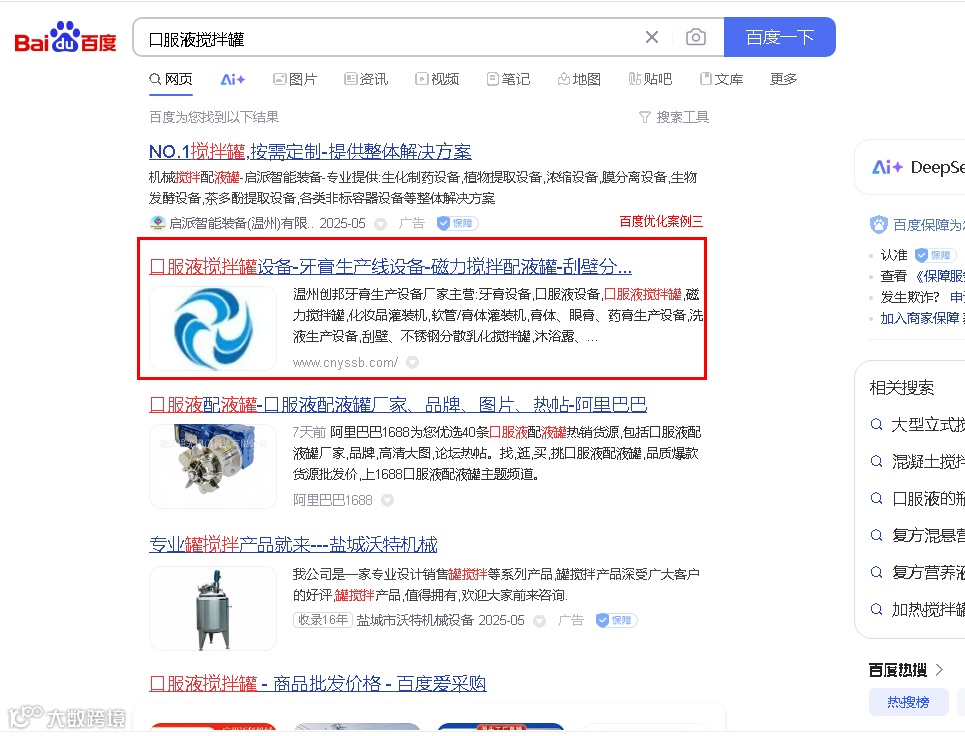This screenshot has height=736, width=965.
Task: Open the 口服液搅拌罐设备-牙膏生产线设备 result link
Action: (x=390, y=266)
